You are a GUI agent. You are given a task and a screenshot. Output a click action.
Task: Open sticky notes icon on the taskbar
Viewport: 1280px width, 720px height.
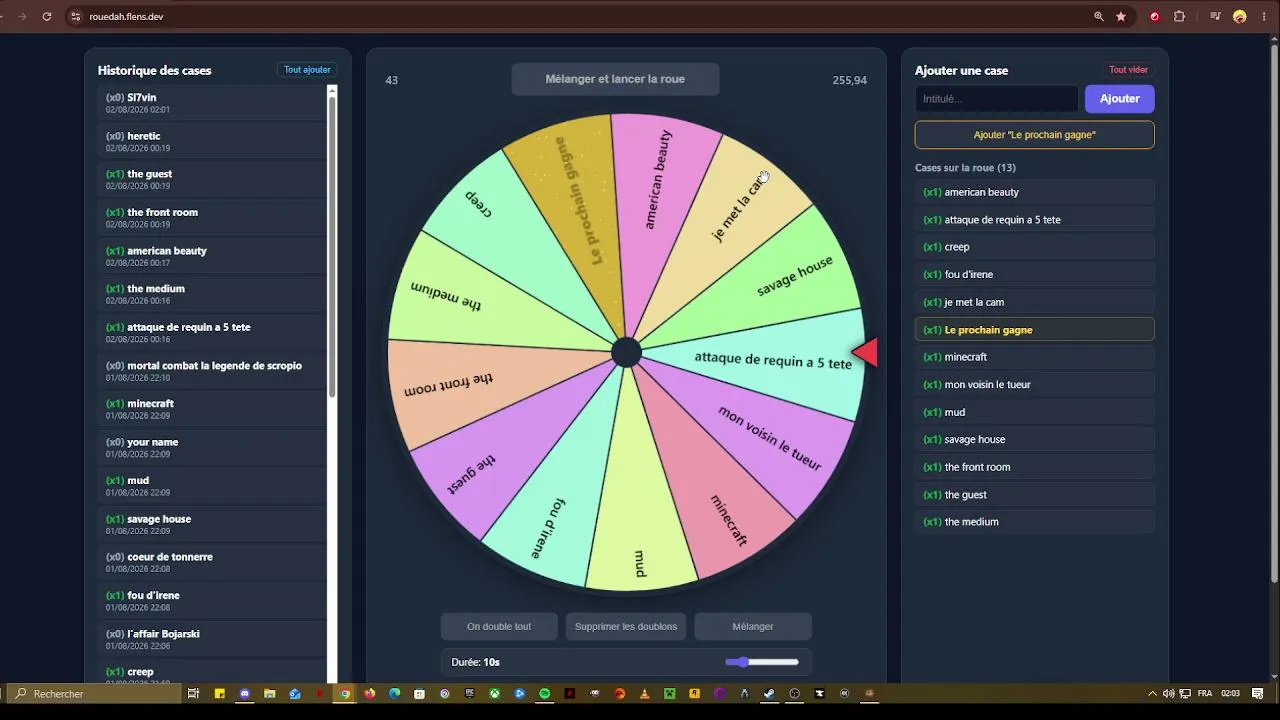pos(220,693)
